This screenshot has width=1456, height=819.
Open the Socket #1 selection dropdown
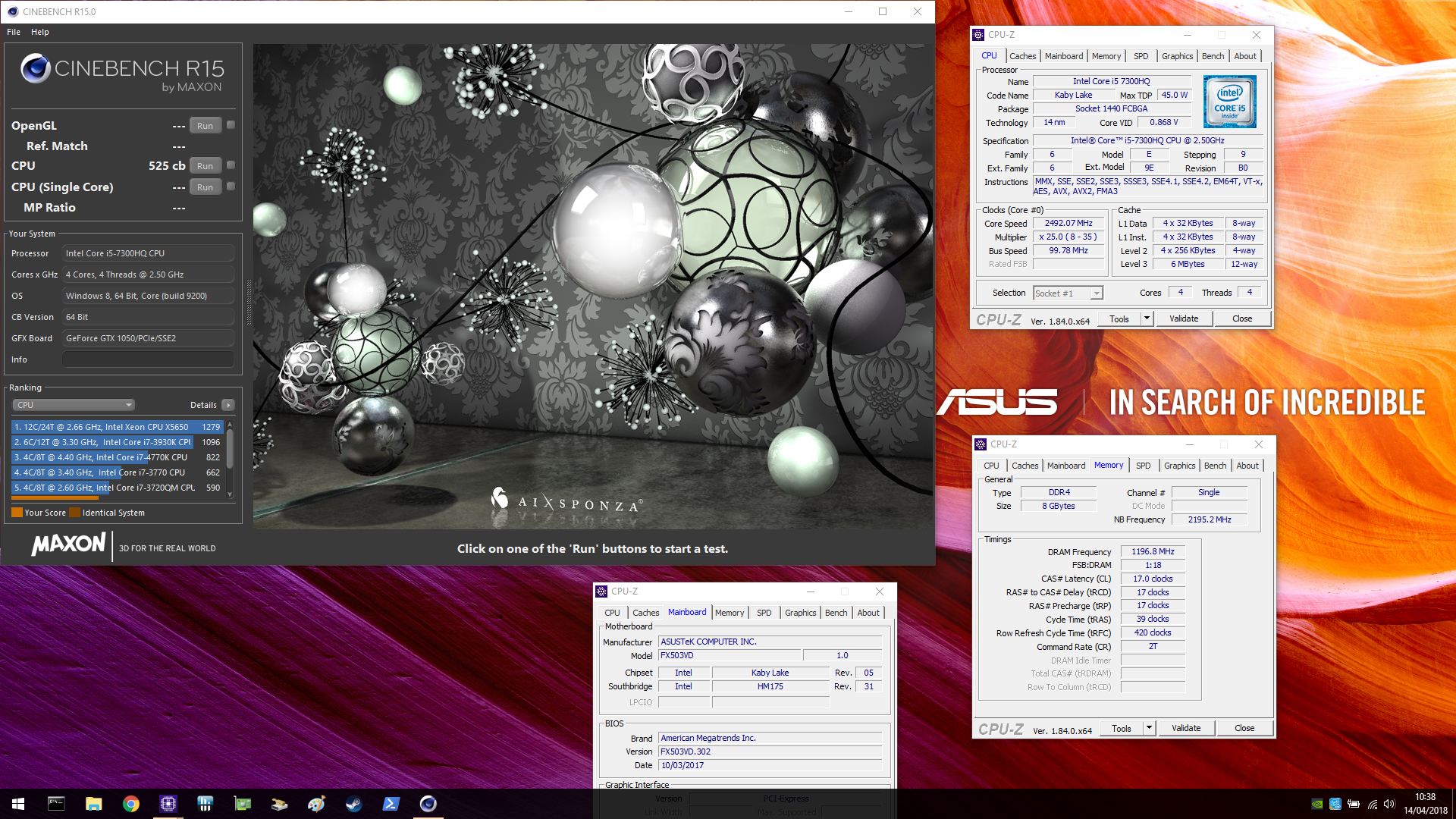click(x=1068, y=293)
